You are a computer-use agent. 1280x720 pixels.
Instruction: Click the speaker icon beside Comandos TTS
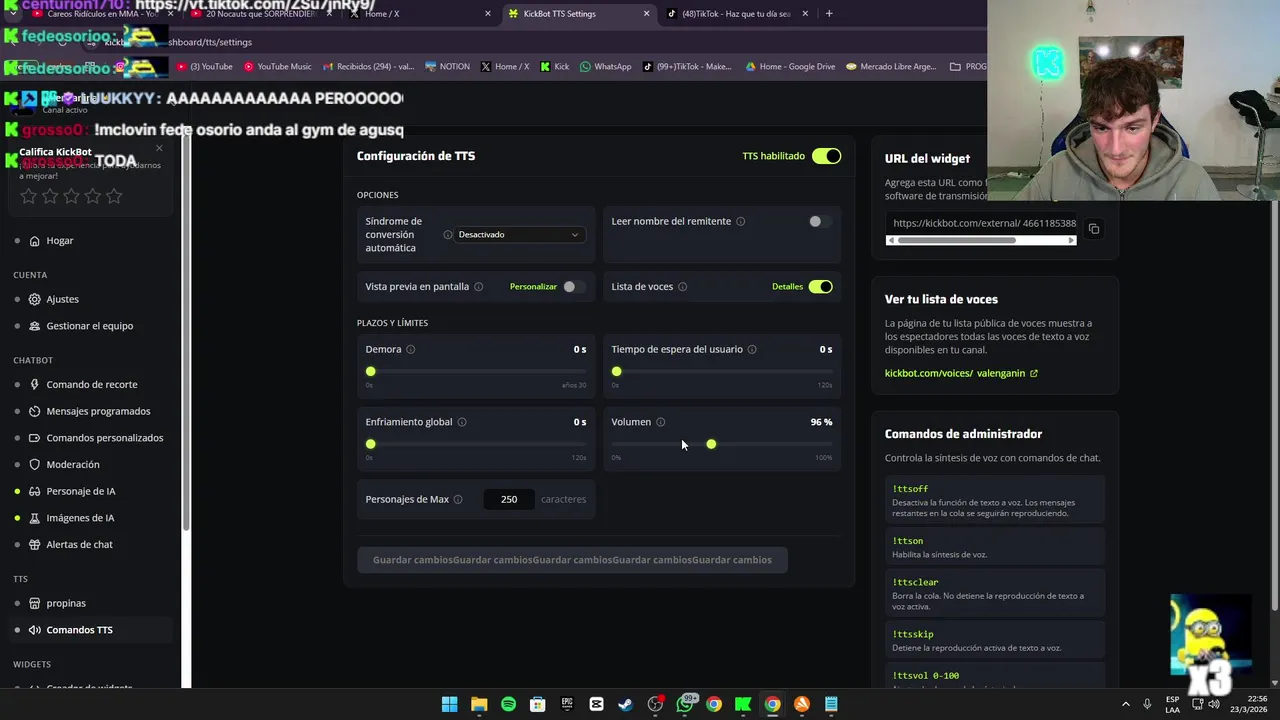(x=35, y=630)
